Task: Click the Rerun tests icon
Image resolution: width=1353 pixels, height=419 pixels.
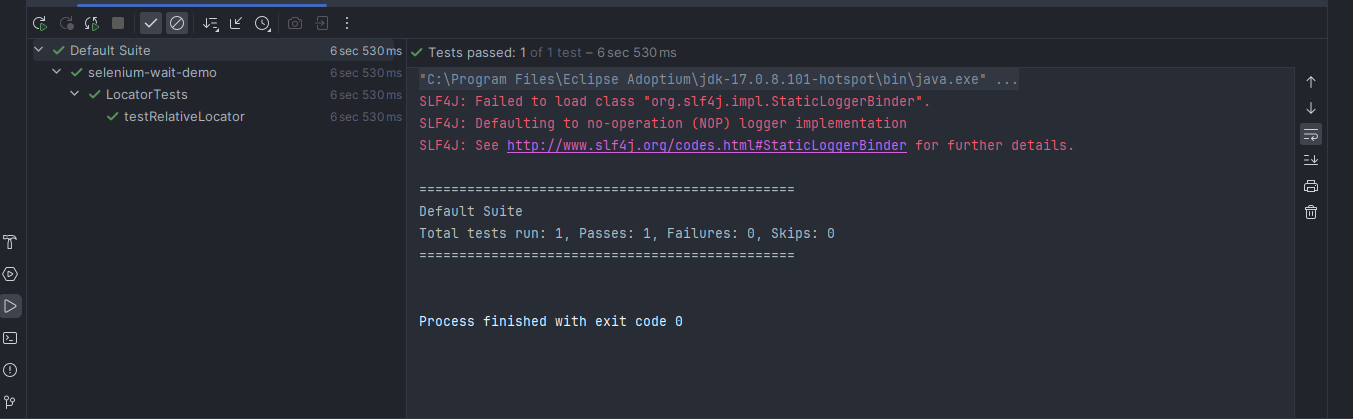Action: pyautogui.click(x=40, y=23)
